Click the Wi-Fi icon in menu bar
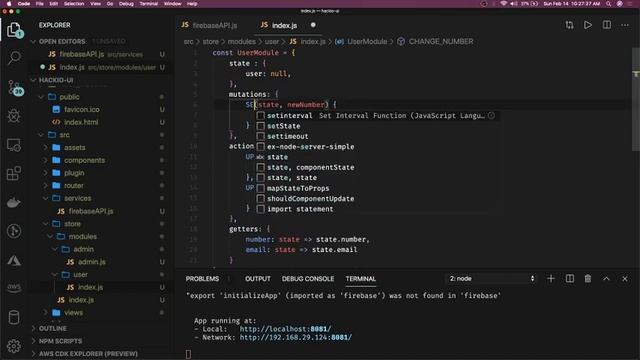The image size is (640, 360). [x=504, y=4]
